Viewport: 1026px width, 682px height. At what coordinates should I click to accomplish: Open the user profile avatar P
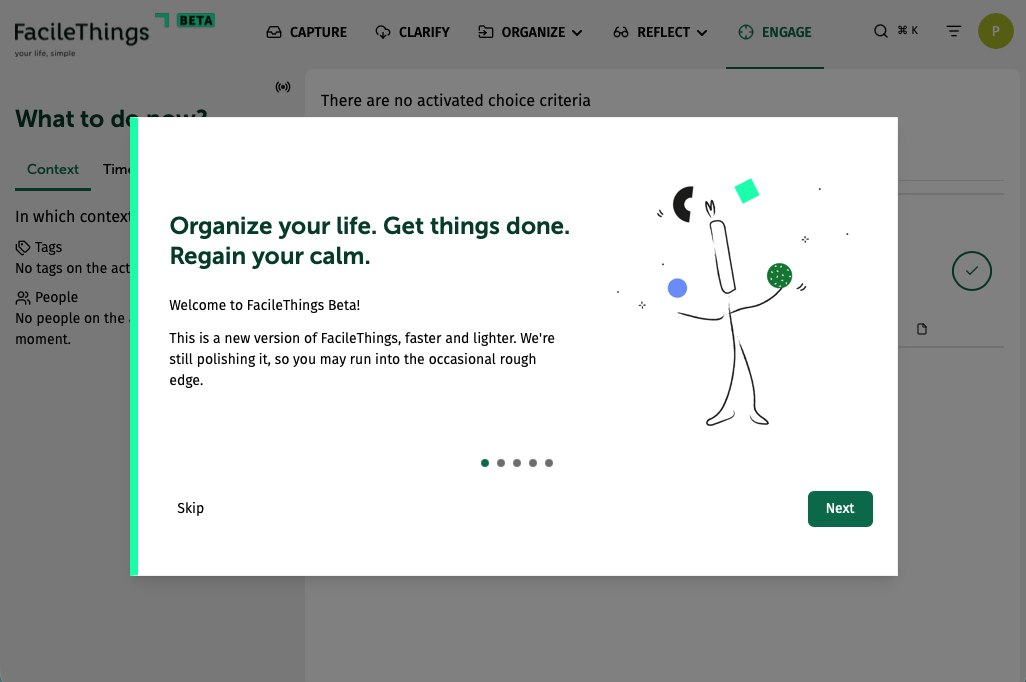pyautogui.click(x=995, y=31)
